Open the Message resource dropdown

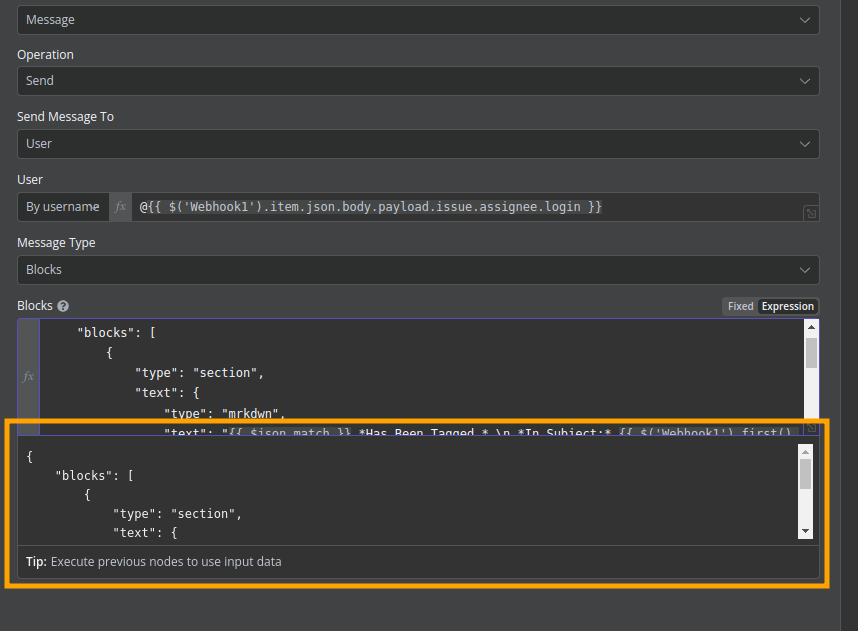tap(418, 20)
